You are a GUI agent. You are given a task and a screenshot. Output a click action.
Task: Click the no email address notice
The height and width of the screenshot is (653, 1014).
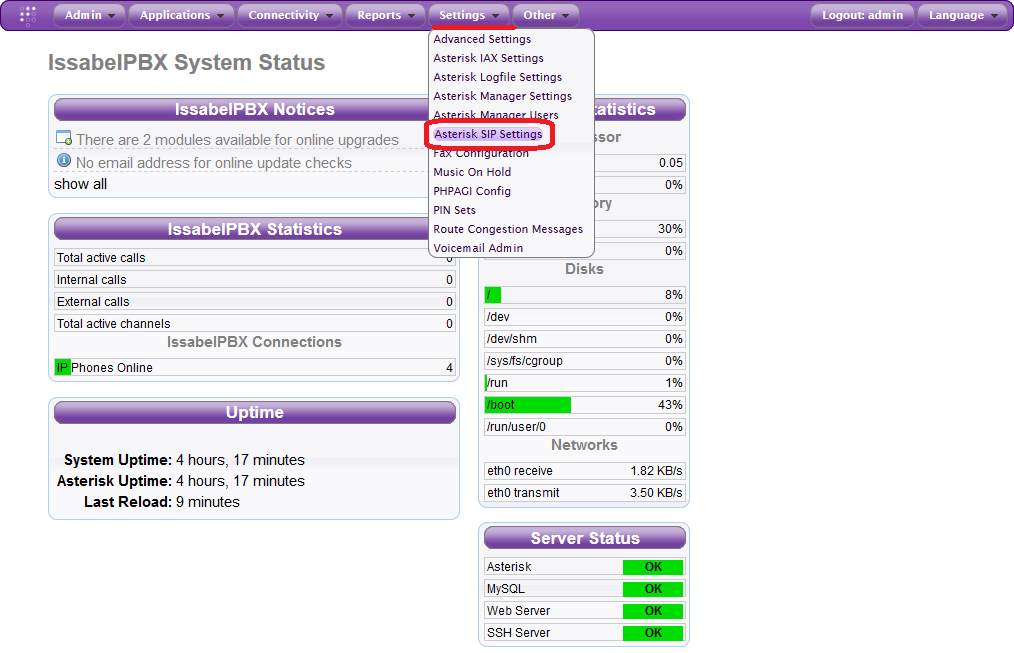tap(213, 163)
